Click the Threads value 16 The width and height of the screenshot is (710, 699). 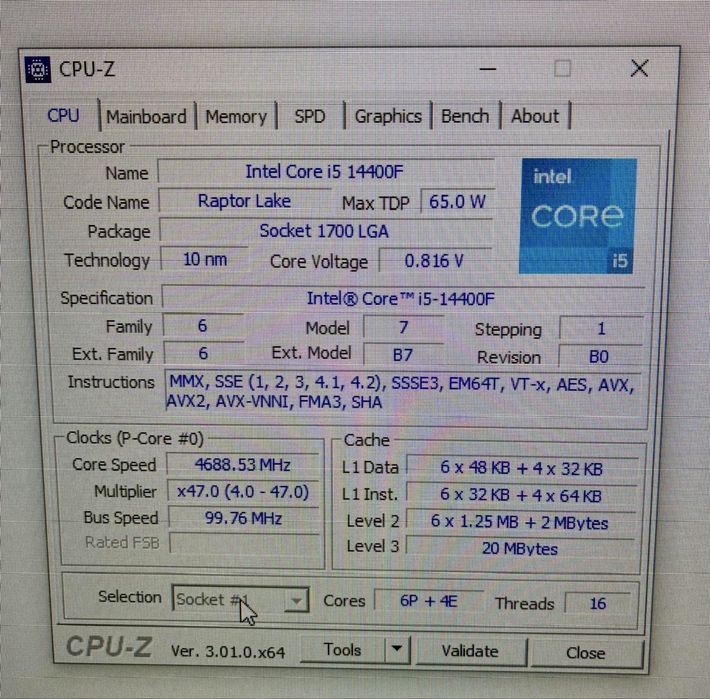pos(598,603)
